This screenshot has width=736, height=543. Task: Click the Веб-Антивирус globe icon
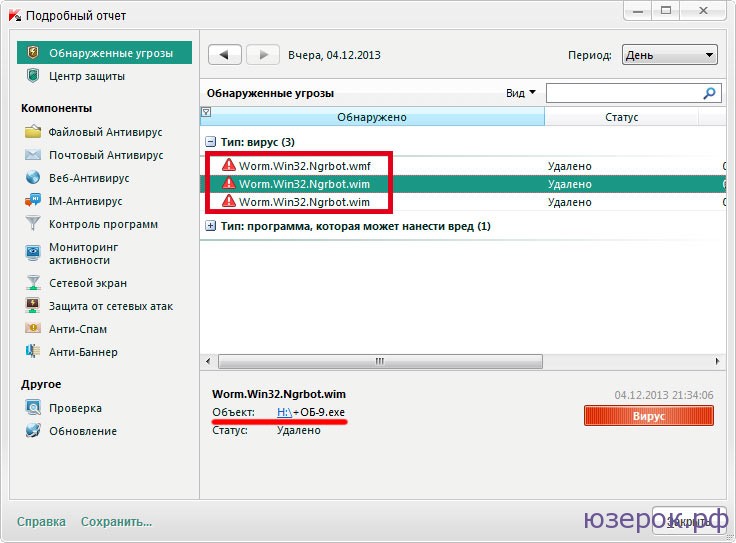coord(33,178)
